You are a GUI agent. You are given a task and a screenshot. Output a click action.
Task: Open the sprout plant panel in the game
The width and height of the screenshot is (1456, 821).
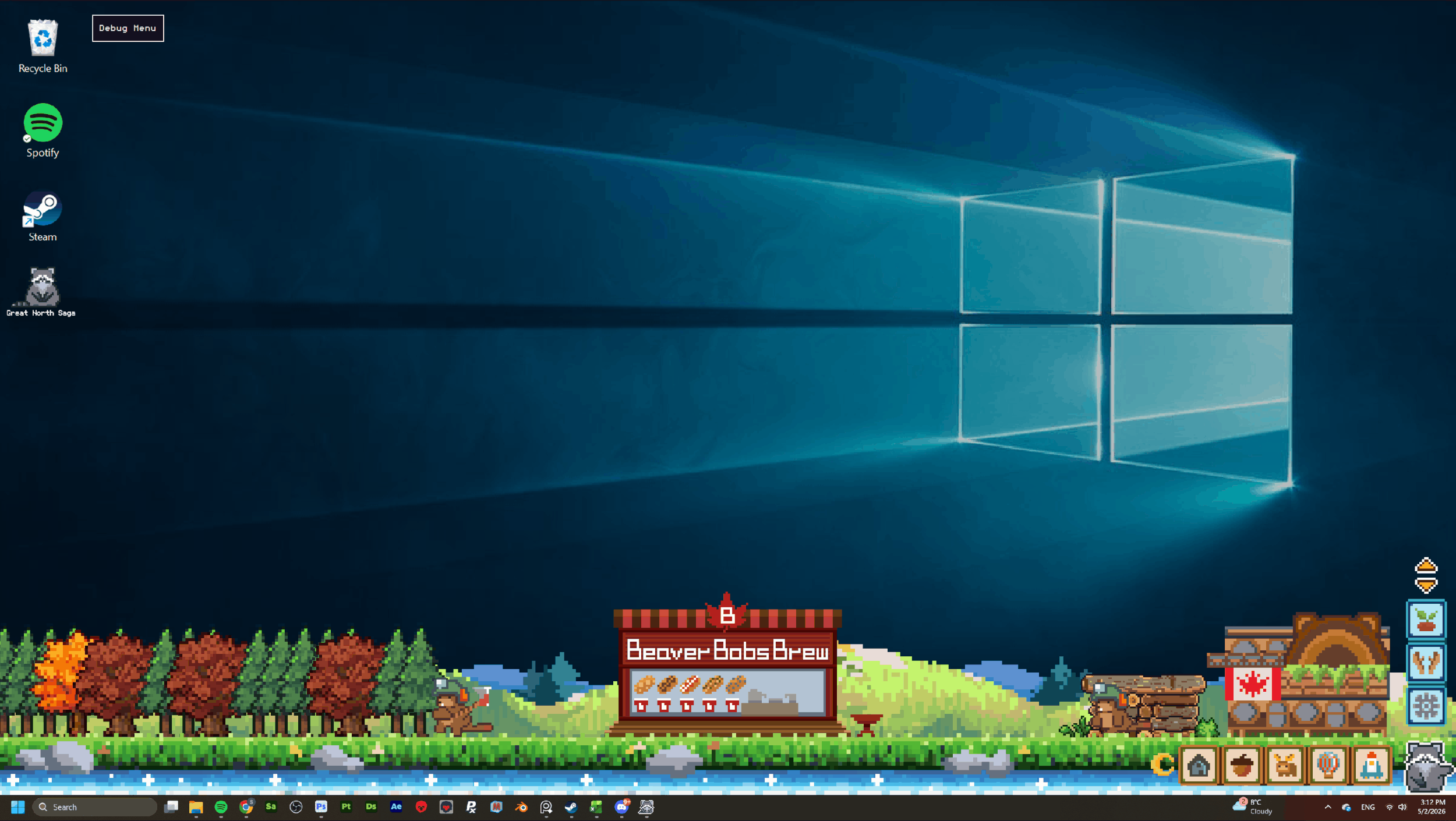tap(1426, 619)
